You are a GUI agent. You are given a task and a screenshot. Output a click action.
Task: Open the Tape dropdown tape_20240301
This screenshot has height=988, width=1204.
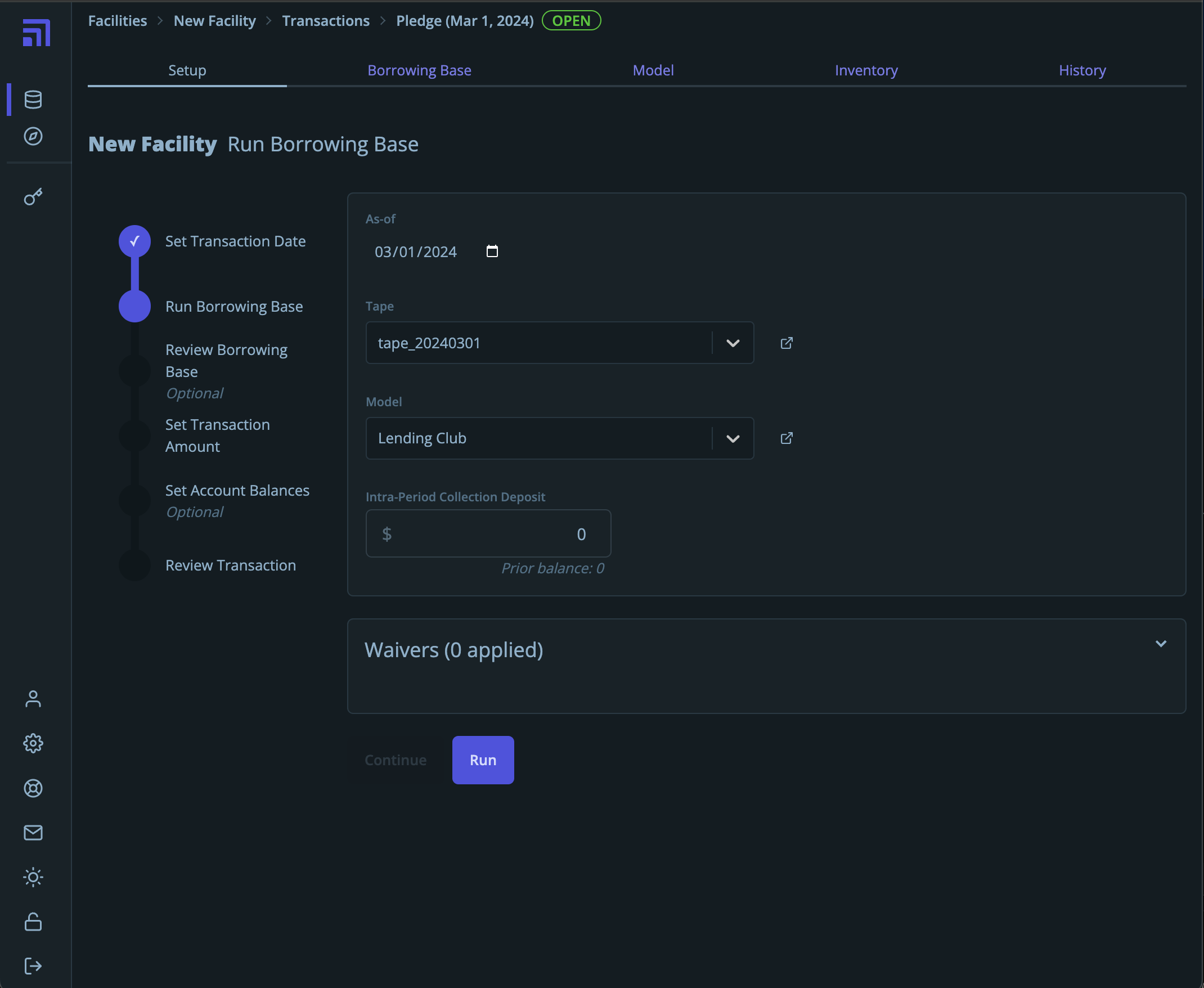click(x=559, y=343)
